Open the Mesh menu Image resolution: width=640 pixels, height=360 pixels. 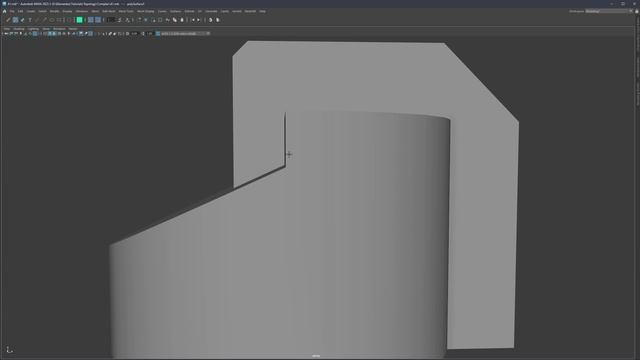click(95, 11)
